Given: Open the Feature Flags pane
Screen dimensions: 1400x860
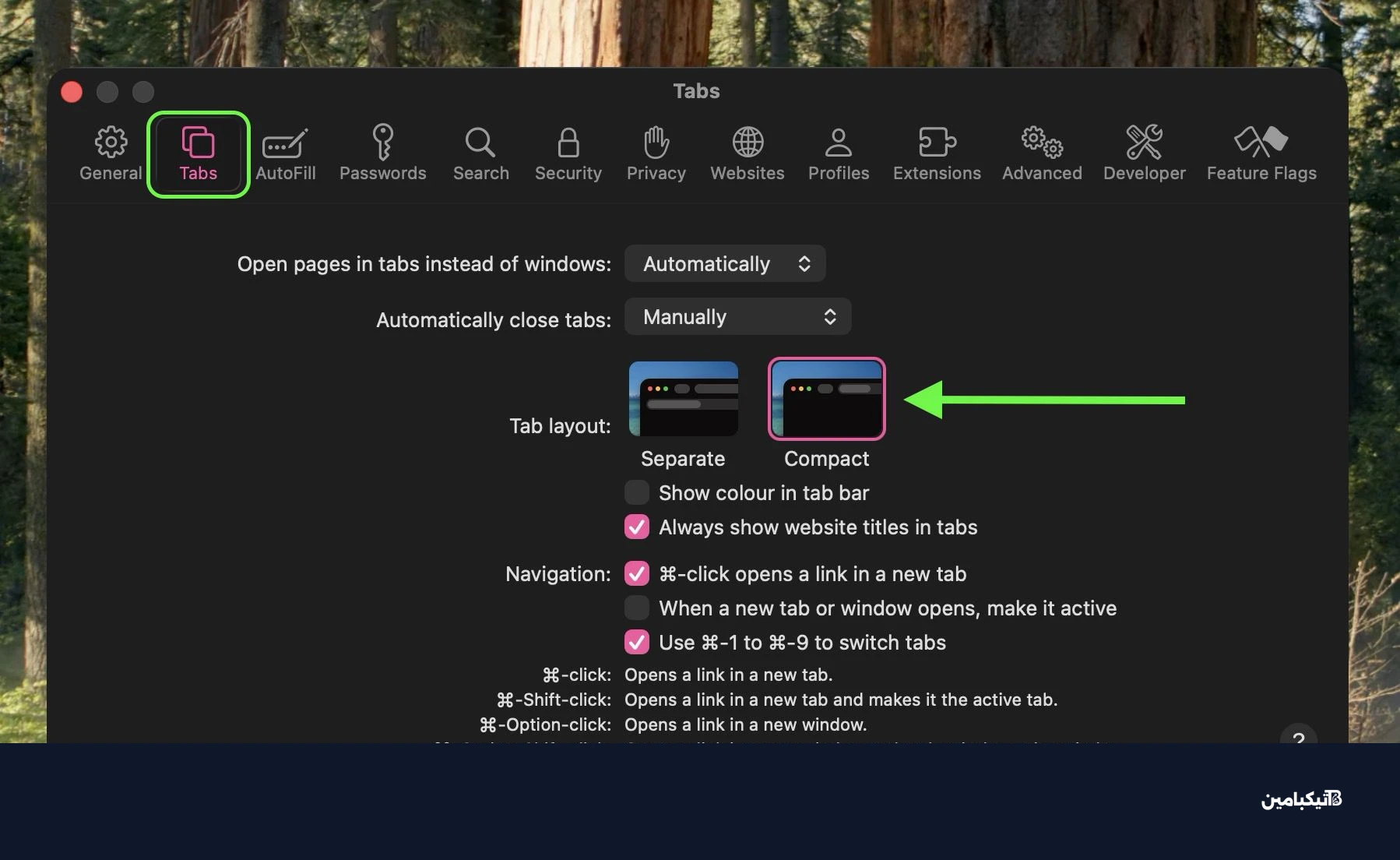Looking at the screenshot, I should (1261, 153).
